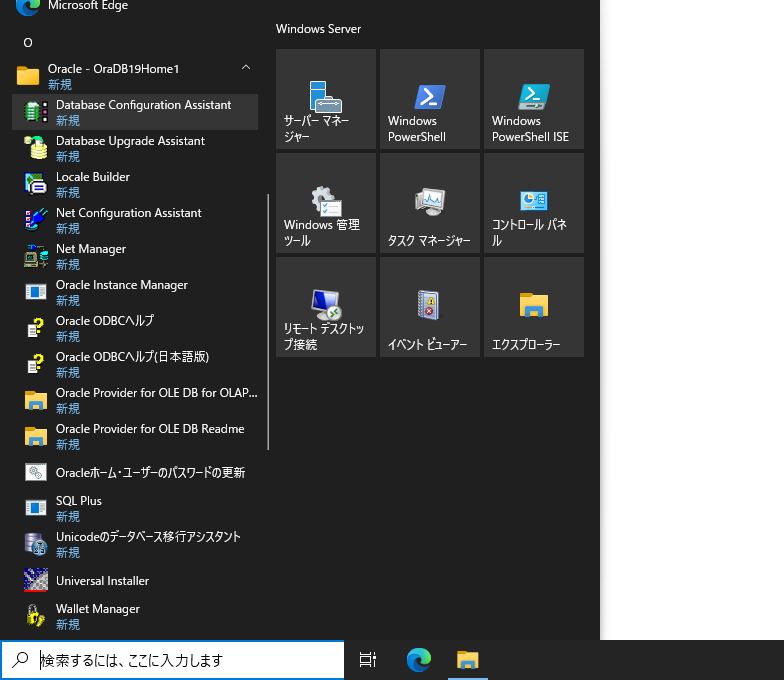Launch Windows PowerShell tile
Image resolution: width=784 pixels, height=680 pixels.
point(430,99)
